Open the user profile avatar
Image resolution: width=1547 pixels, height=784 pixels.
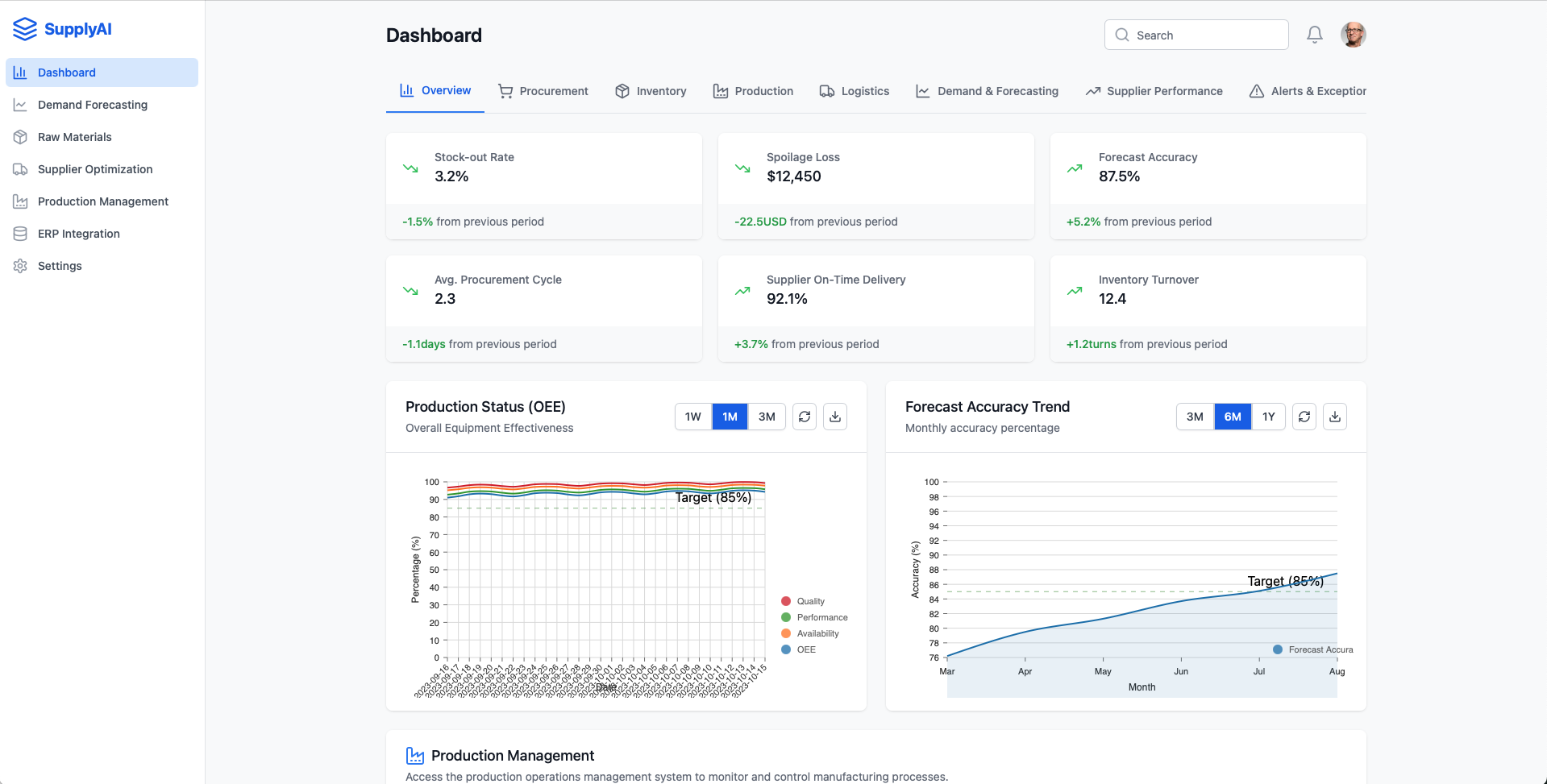pos(1353,35)
